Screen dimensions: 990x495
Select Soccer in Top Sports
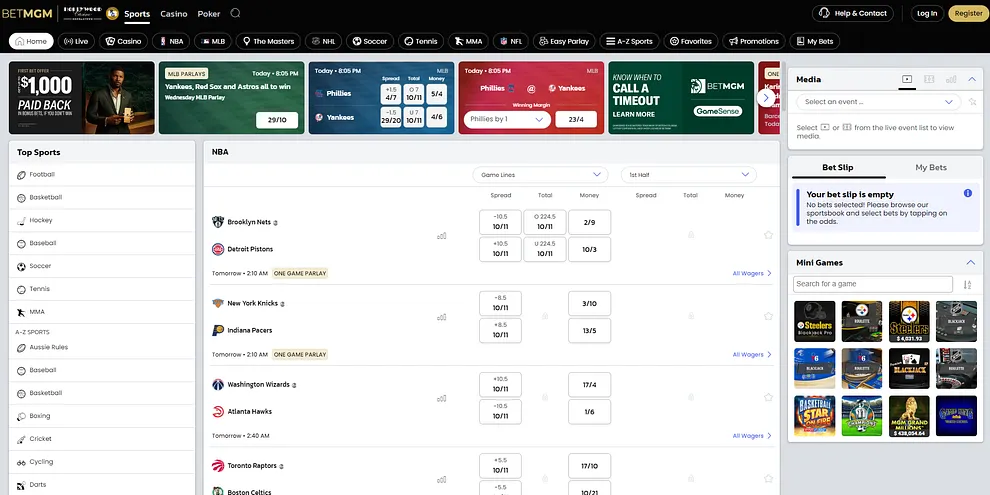pyautogui.click(x=102, y=266)
